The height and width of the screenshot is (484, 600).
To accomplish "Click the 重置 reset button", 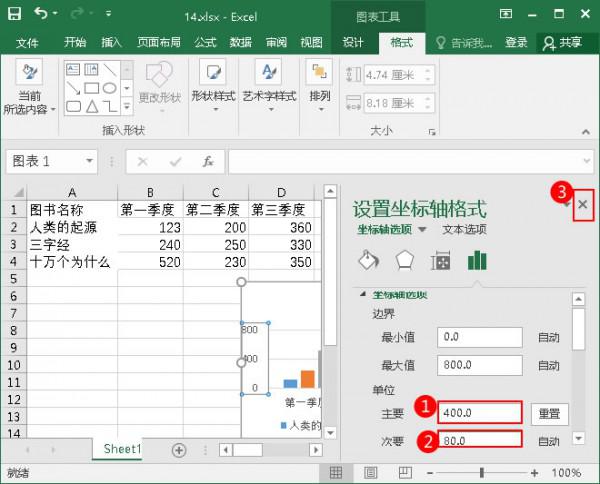I will click(x=549, y=414).
